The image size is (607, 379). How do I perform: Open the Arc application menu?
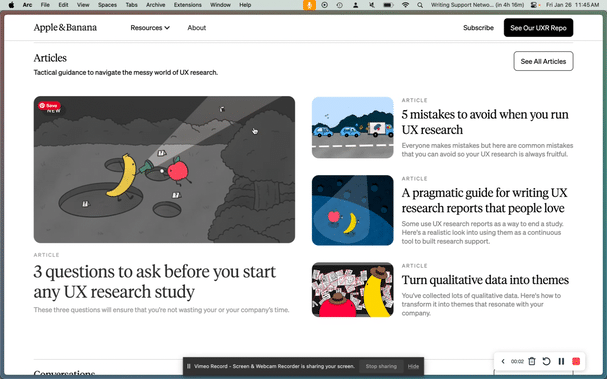point(27,5)
